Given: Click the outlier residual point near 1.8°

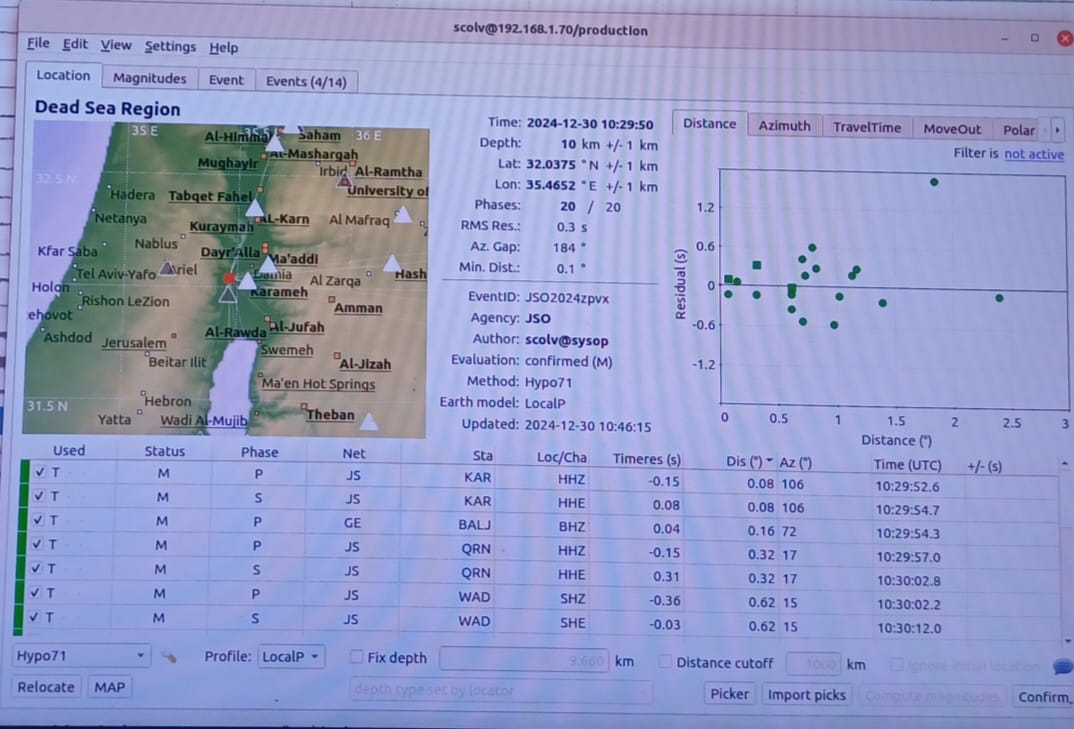Looking at the screenshot, I should point(934,182).
